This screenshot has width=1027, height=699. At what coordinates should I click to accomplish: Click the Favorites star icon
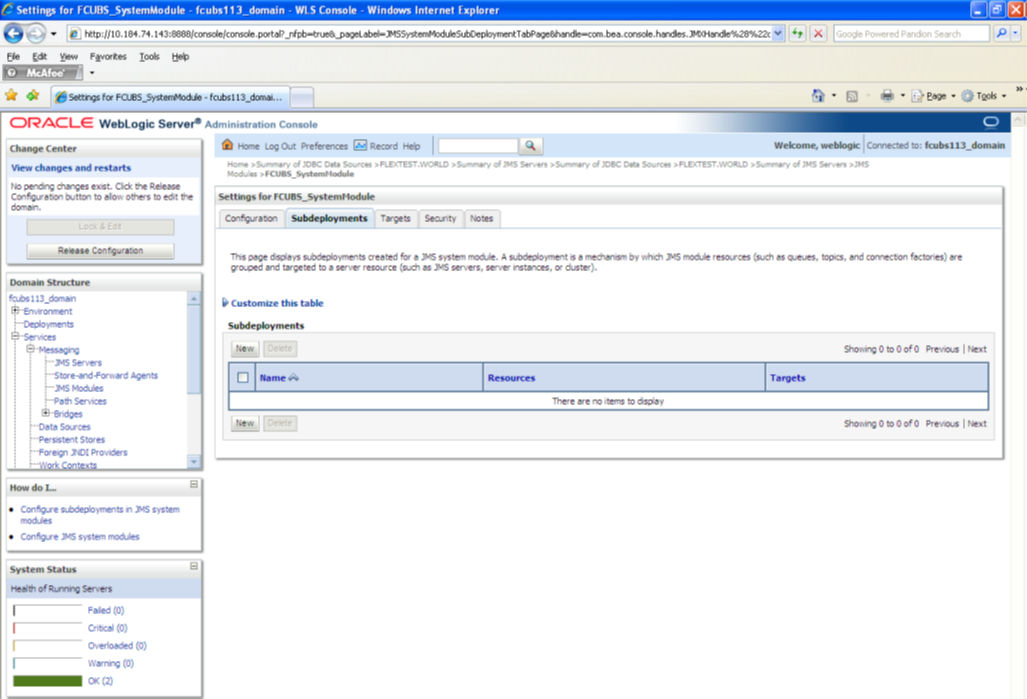tap(11, 96)
